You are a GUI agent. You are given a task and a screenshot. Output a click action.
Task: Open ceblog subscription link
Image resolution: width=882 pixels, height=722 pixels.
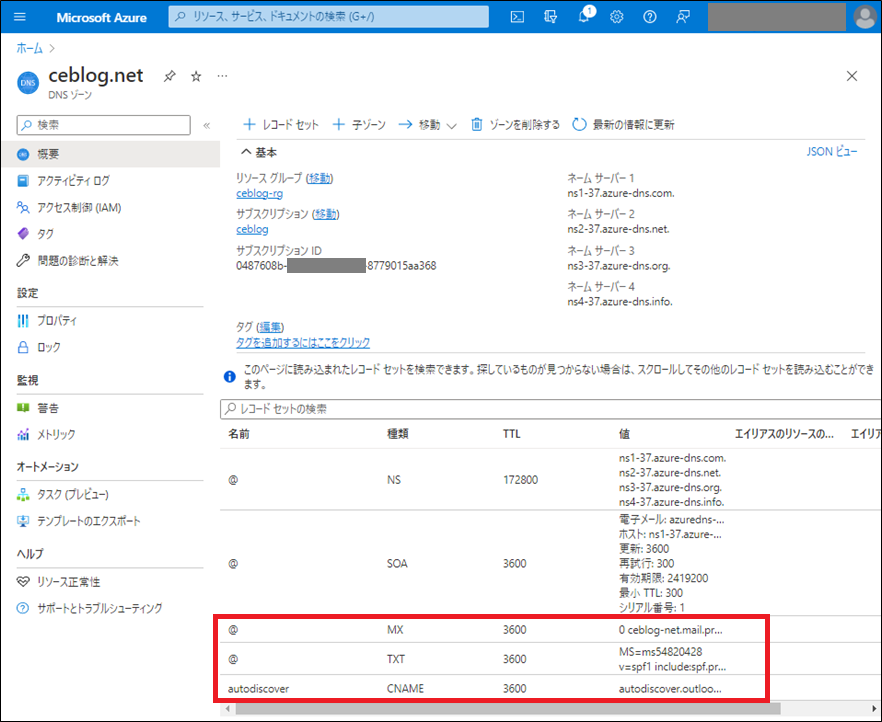[252, 229]
